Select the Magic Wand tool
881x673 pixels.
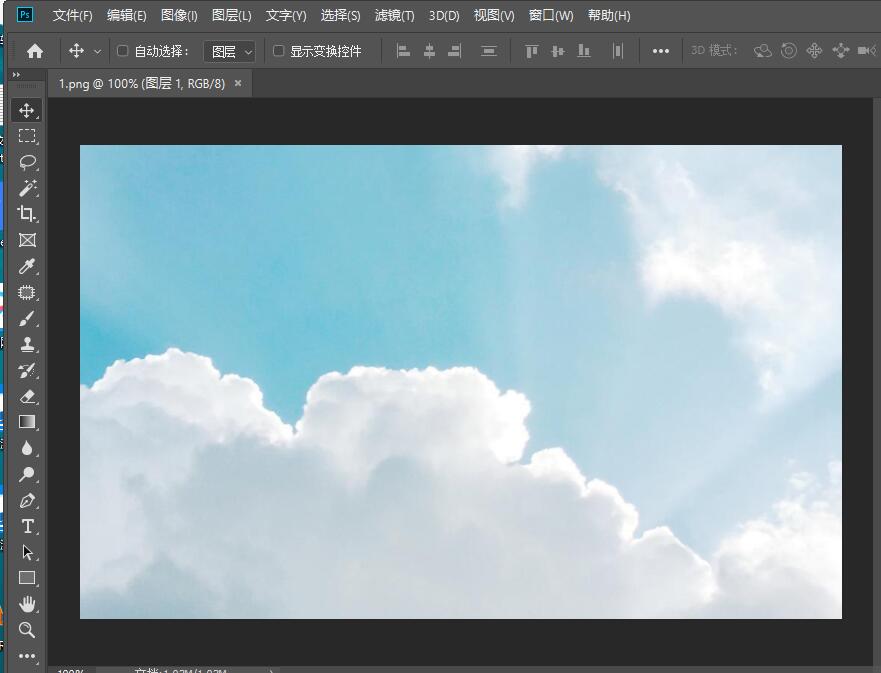click(26, 188)
